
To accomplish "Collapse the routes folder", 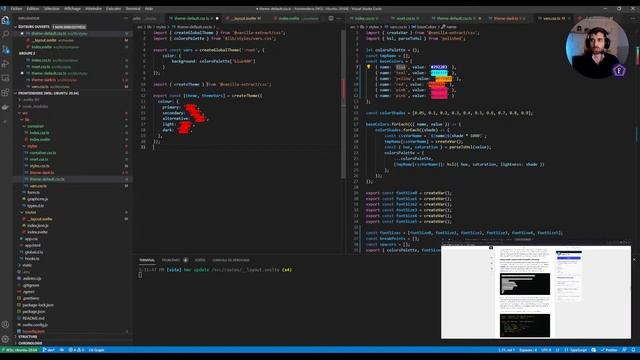I will click(30, 212).
